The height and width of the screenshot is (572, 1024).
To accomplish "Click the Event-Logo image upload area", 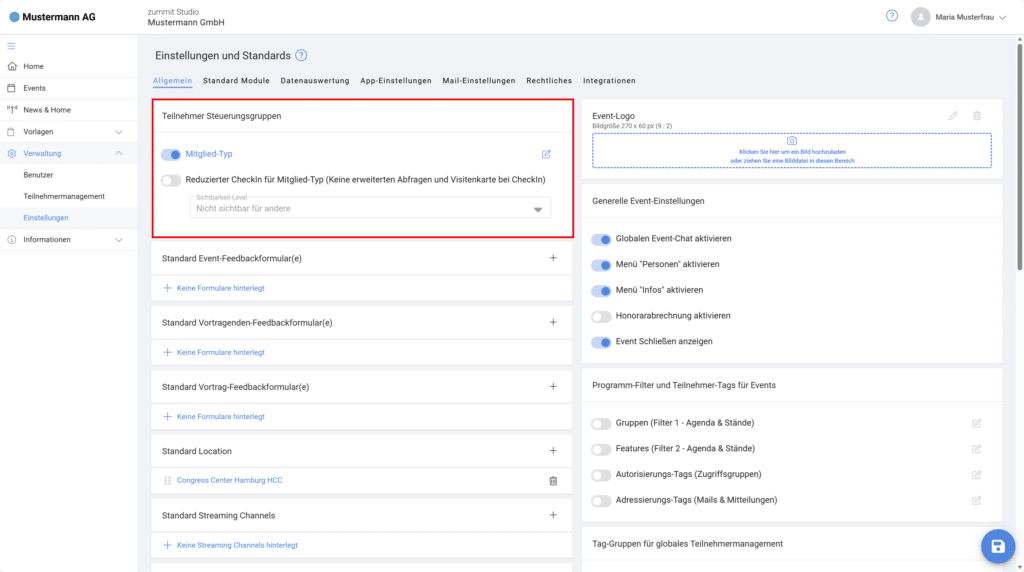I will click(x=791, y=150).
